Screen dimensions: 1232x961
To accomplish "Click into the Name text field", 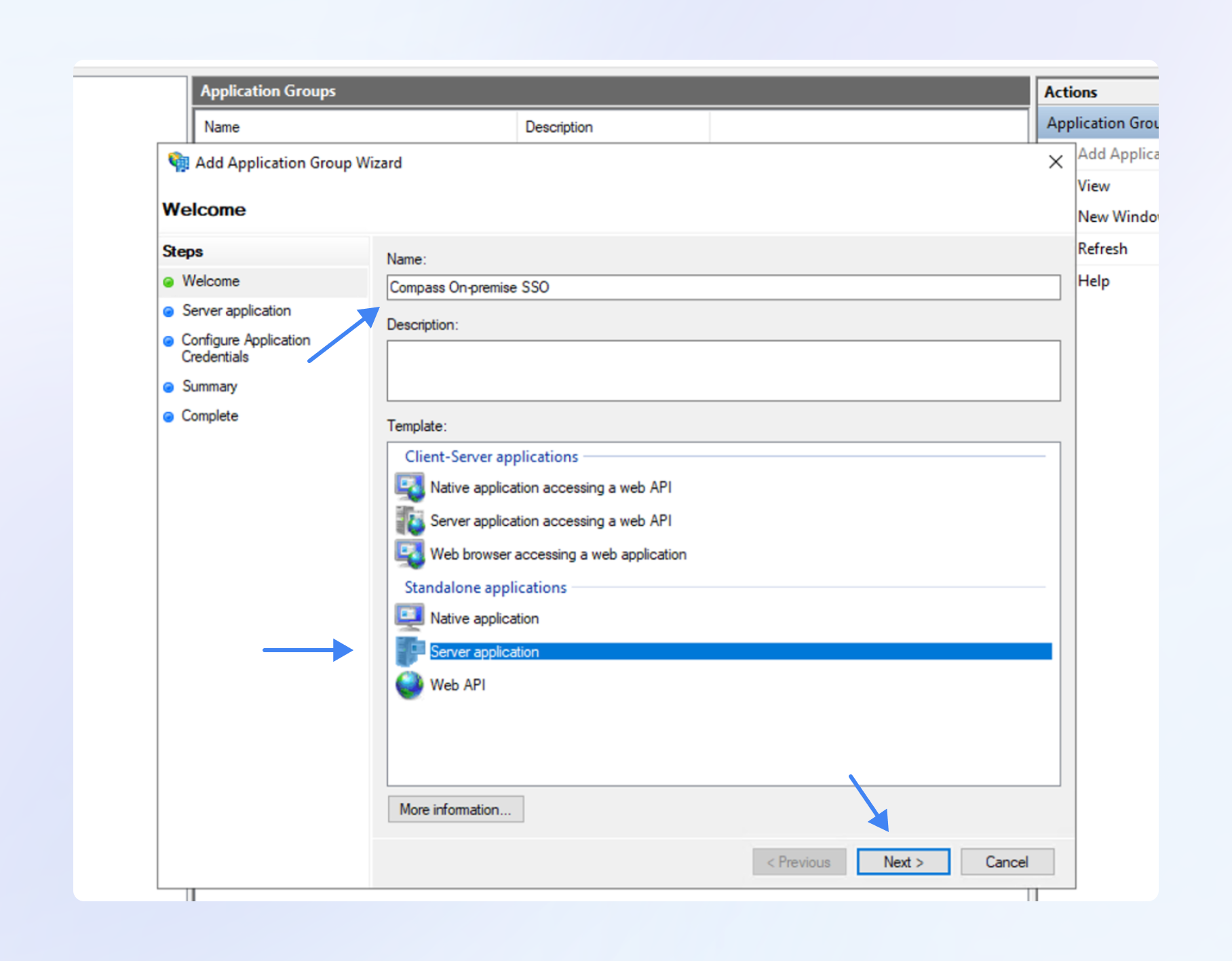I will click(x=723, y=287).
